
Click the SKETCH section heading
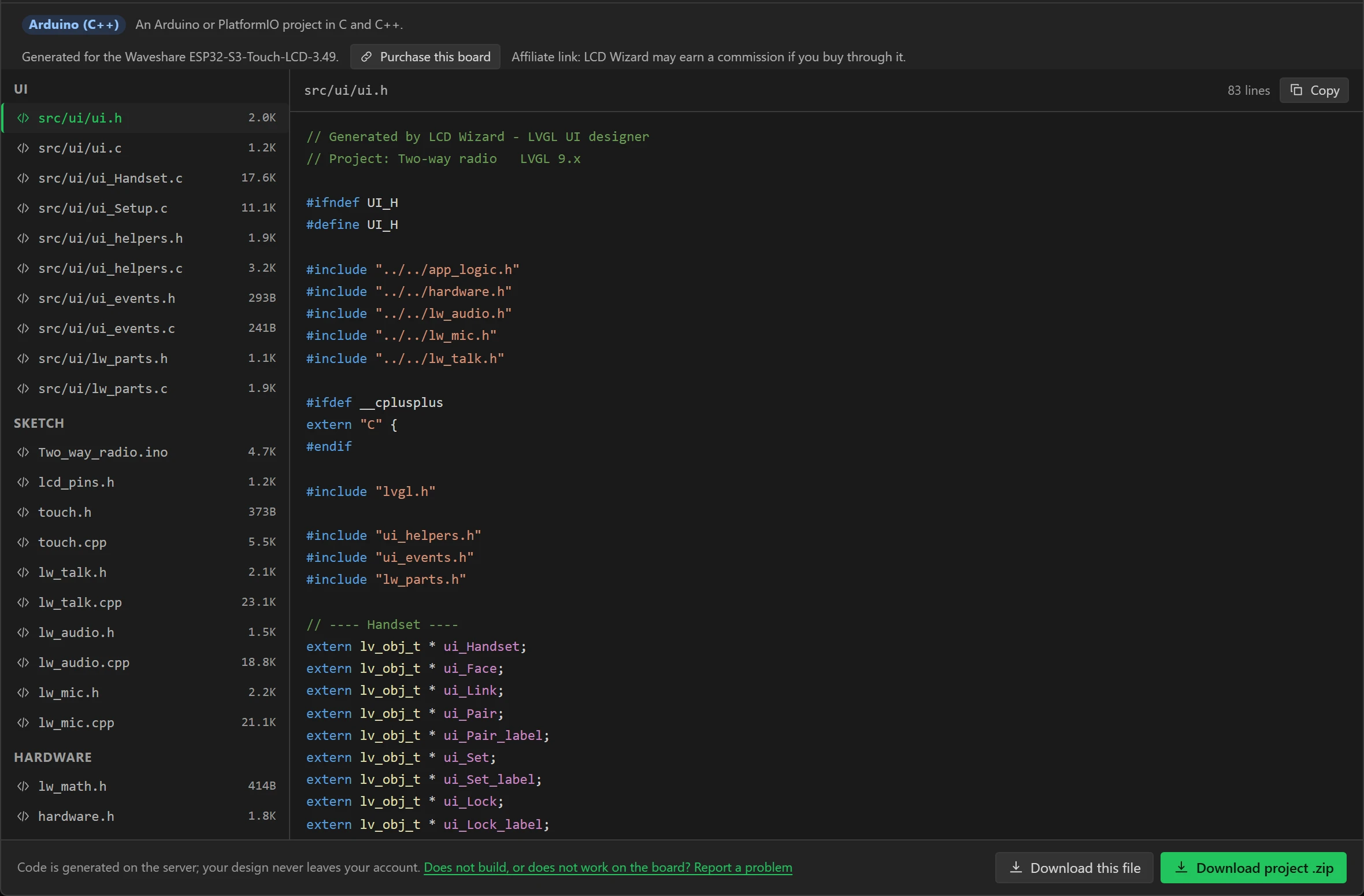[x=39, y=423]
